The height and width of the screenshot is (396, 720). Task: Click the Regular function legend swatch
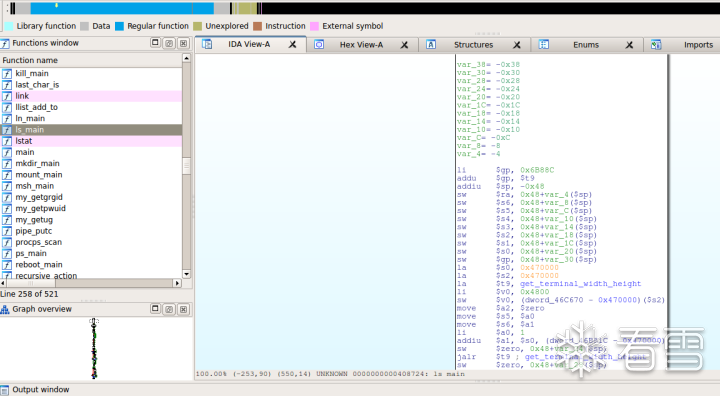119,26
